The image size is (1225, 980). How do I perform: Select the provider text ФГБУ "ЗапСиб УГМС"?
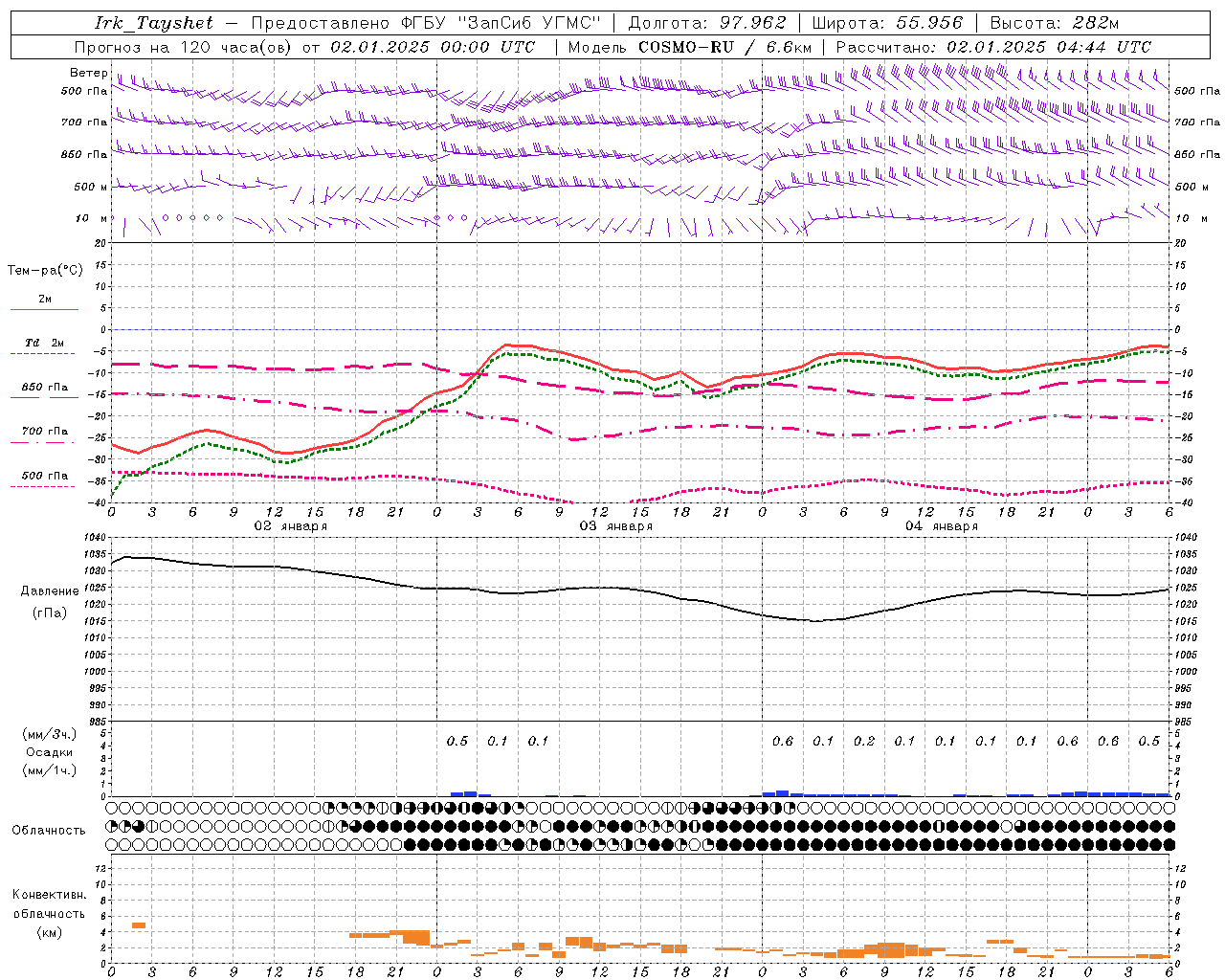[501, 23]
